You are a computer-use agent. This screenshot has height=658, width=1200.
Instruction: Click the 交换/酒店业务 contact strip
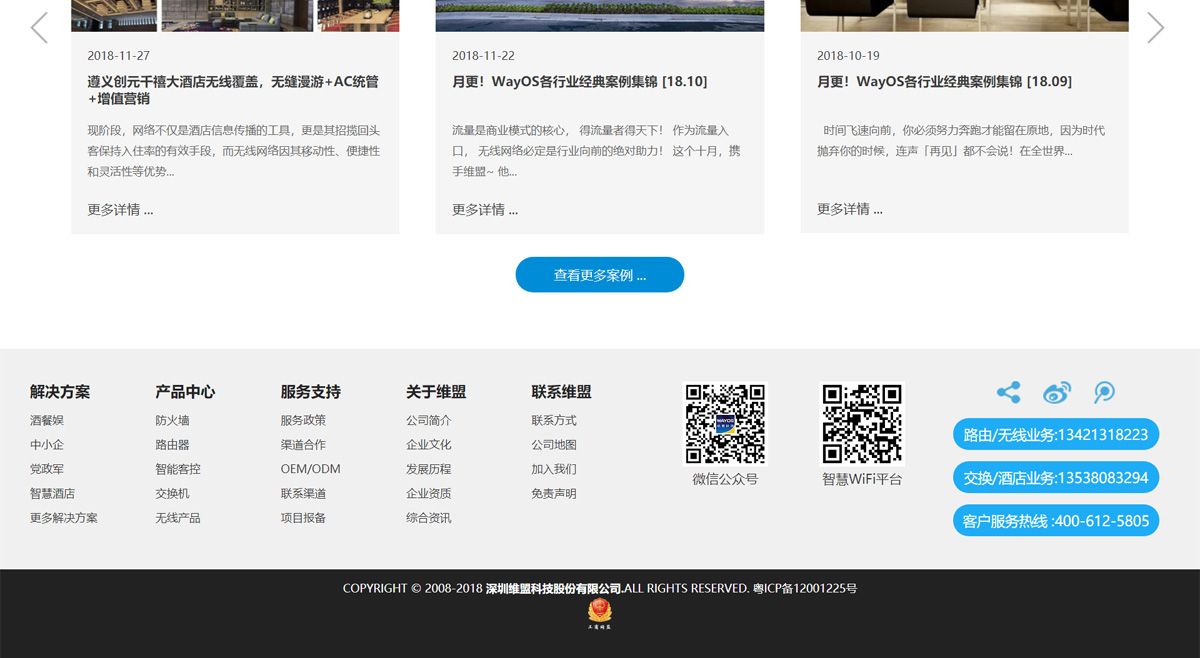click(x=1055, y=477)
